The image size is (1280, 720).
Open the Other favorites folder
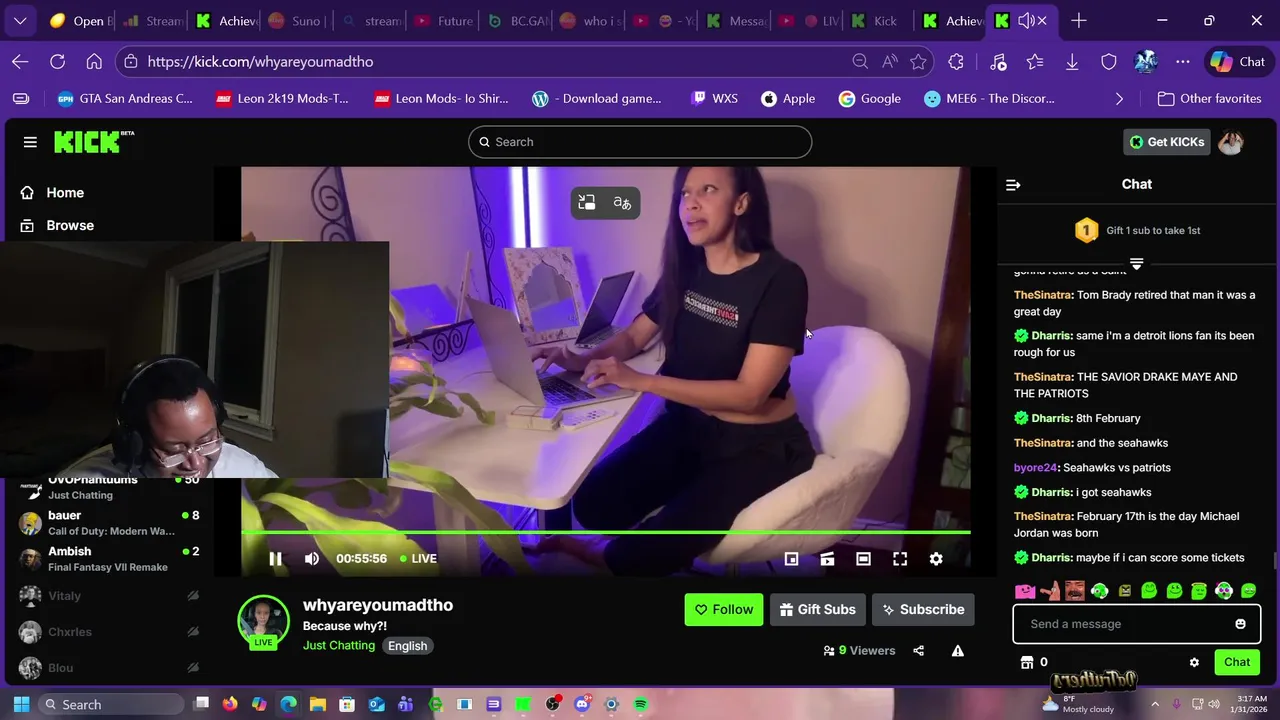pyautogui.click(x=1209, y=99)
